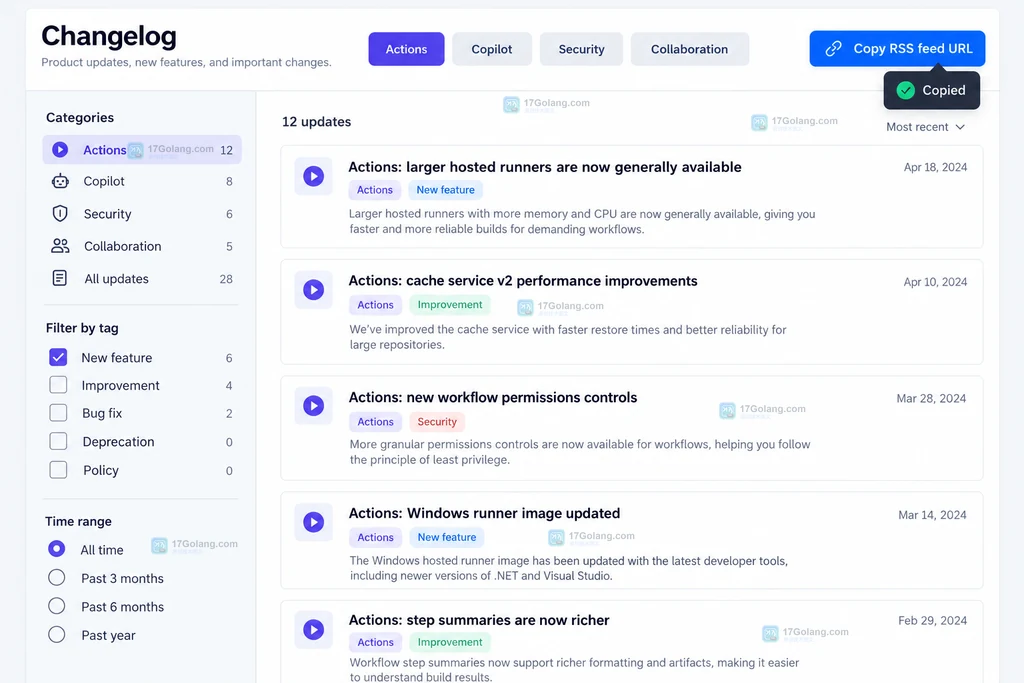Select Copilot category in sidebar
This screenshot has width=1024, height=683.
[142, 182]
